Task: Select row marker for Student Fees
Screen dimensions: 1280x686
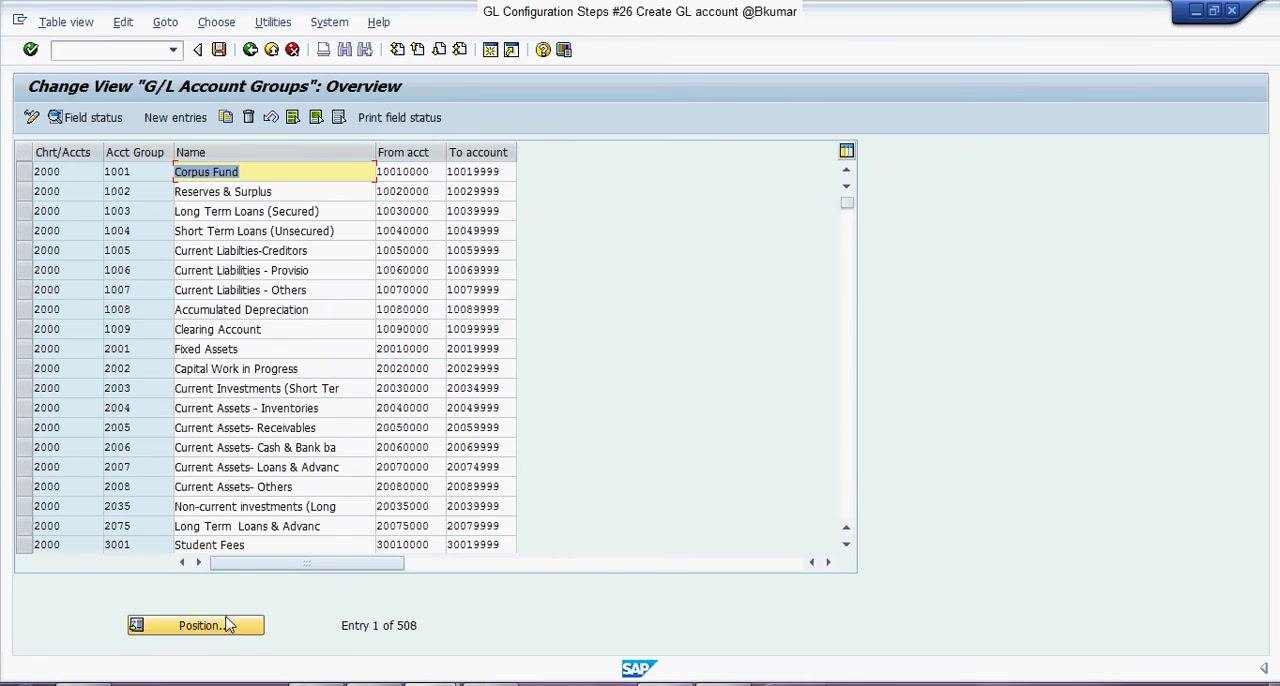Action: (x=23, y=545)
